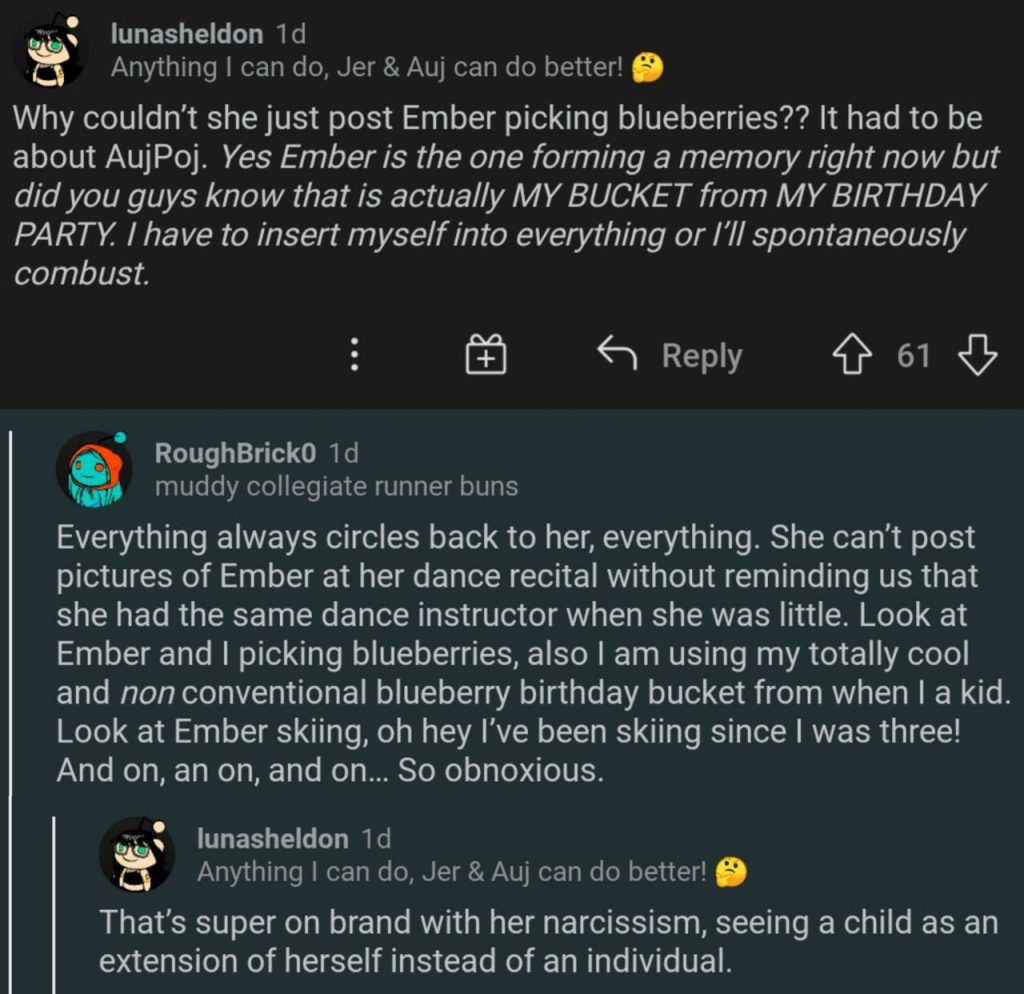
Task: Click the thinking emoji in the nested reply's flair
Action: coord(733,871)
